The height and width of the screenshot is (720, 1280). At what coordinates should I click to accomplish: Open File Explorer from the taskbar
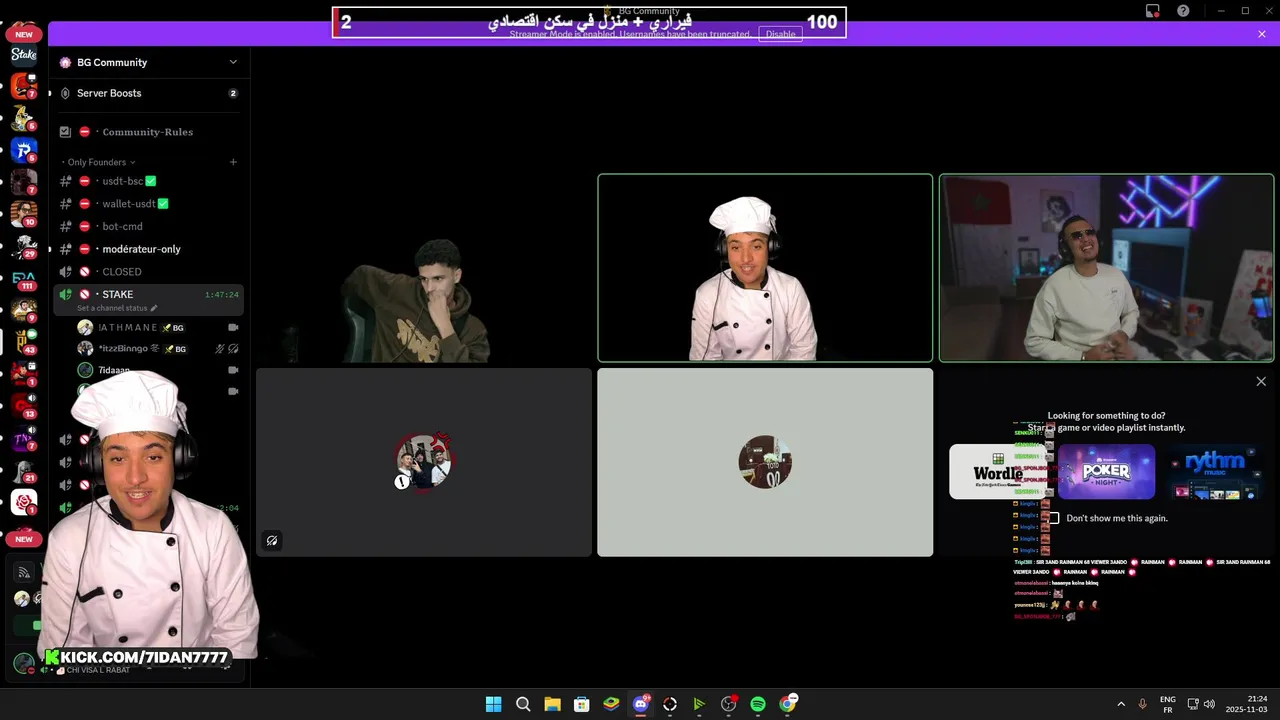pyautogui.click(x=552, y=704)
